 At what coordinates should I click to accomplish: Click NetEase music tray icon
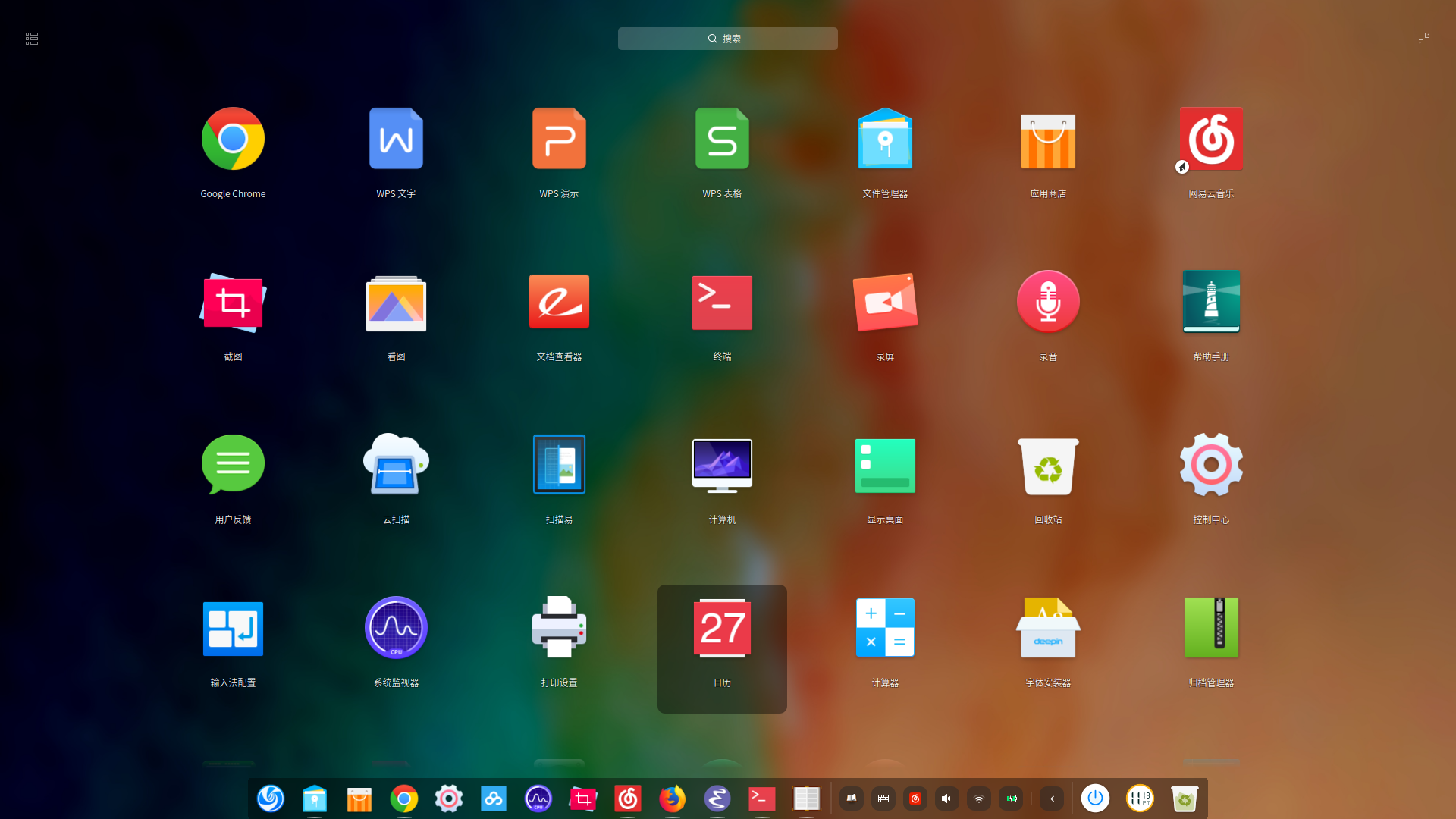915,799
